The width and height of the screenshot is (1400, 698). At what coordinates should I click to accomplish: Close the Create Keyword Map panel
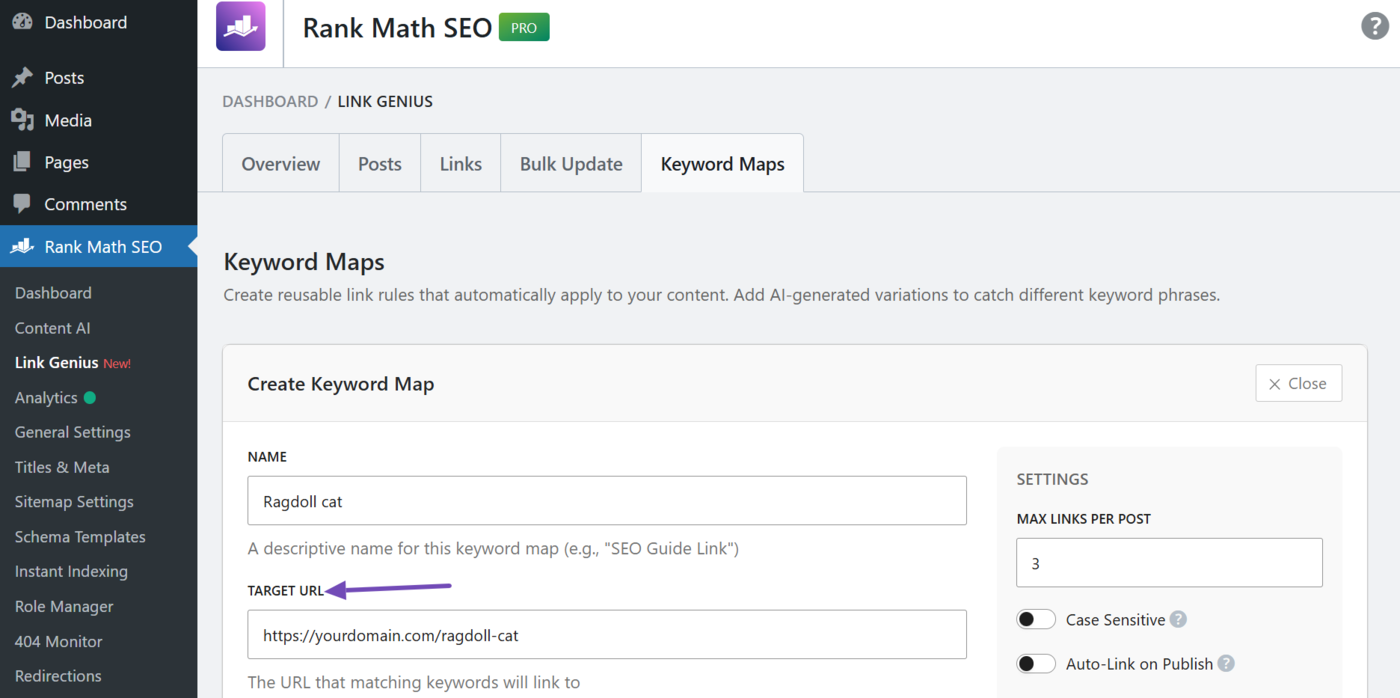(1298, 384)
